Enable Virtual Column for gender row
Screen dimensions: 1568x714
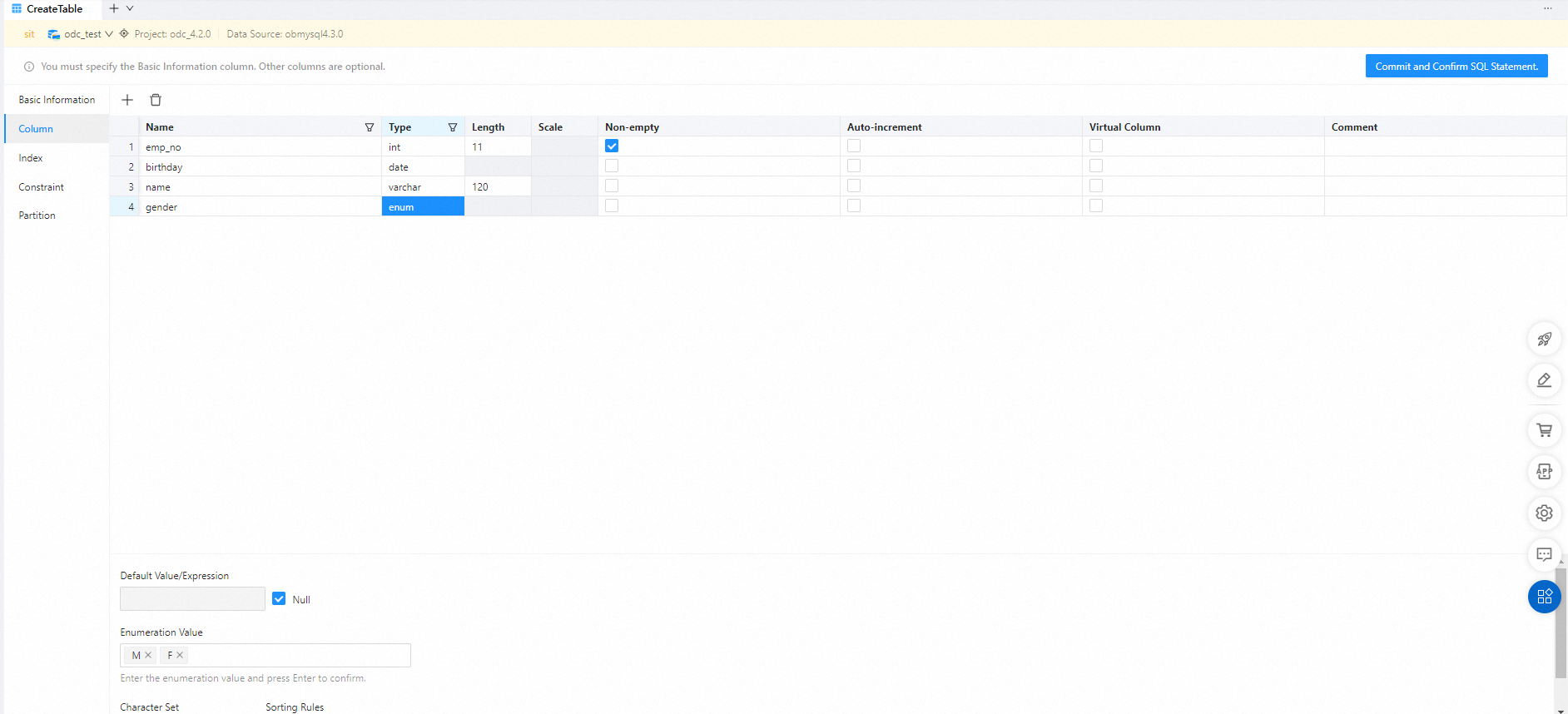pyautogui.click(x=1096, y=206)
